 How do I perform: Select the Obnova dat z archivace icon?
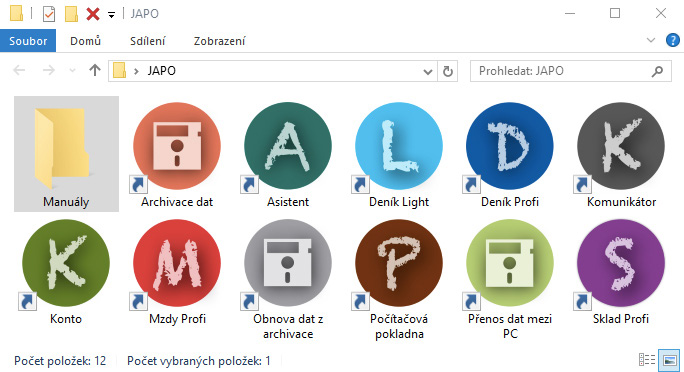click(288, 263)
